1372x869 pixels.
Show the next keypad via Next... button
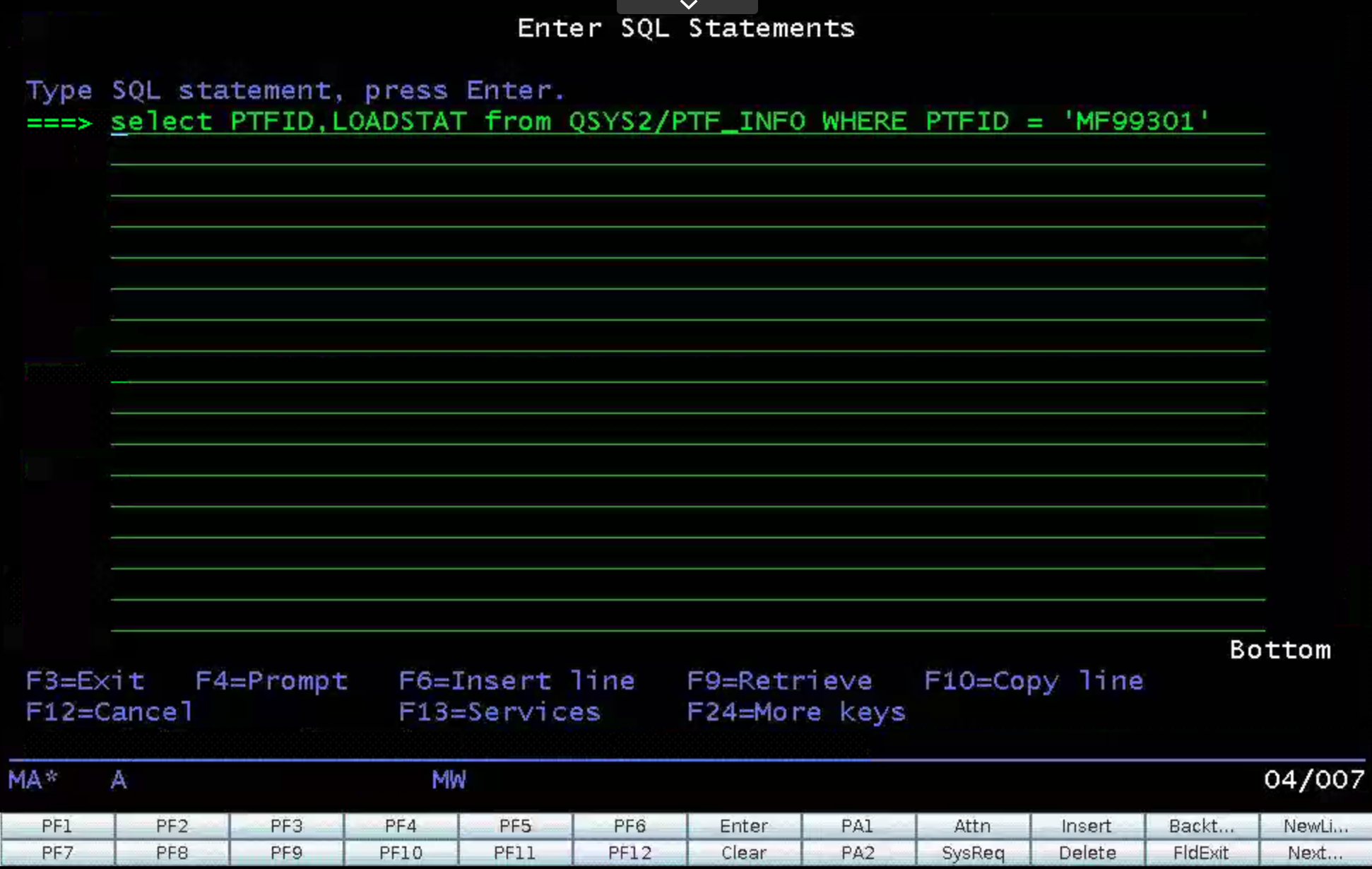[x=1314, y=853]
